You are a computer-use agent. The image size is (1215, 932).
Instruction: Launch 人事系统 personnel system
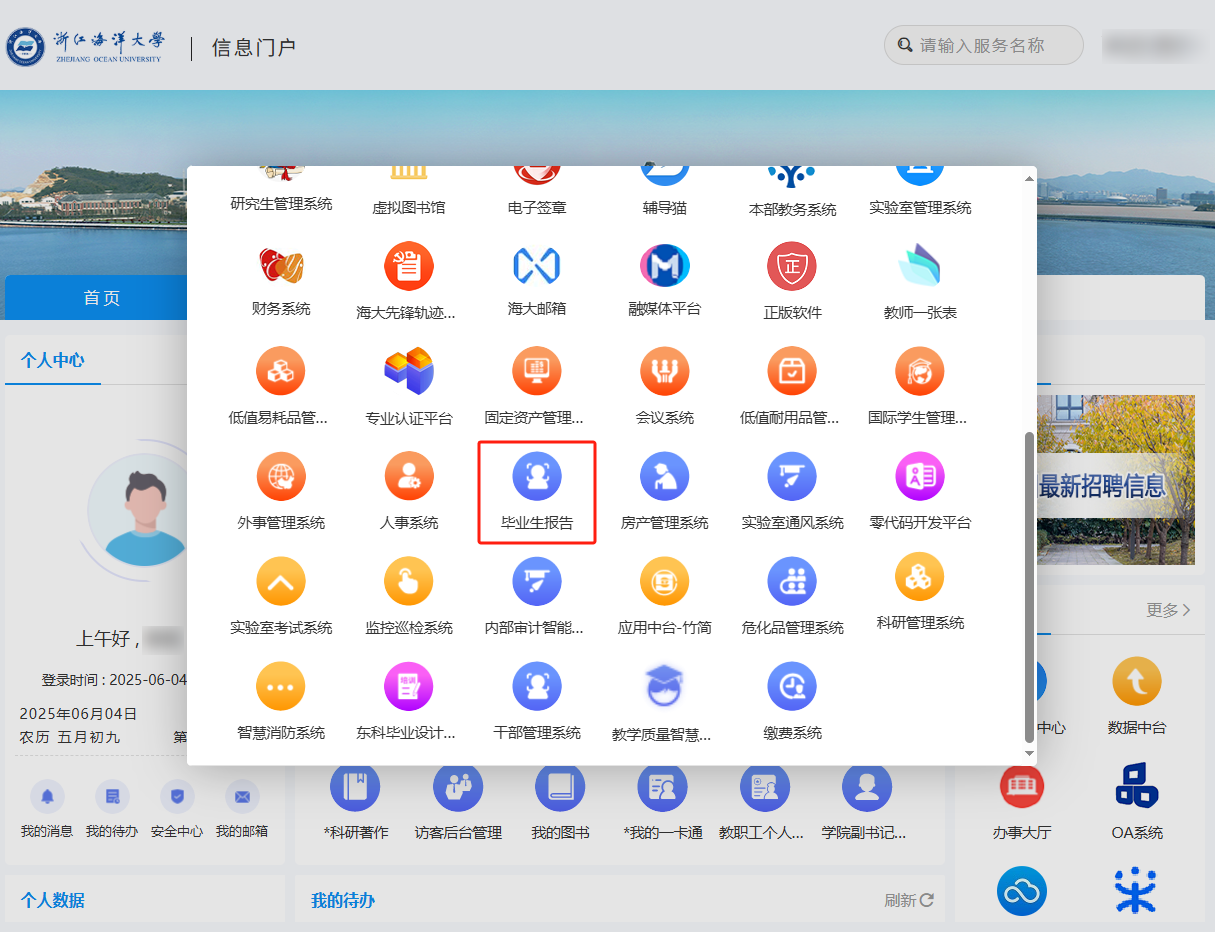409,477
